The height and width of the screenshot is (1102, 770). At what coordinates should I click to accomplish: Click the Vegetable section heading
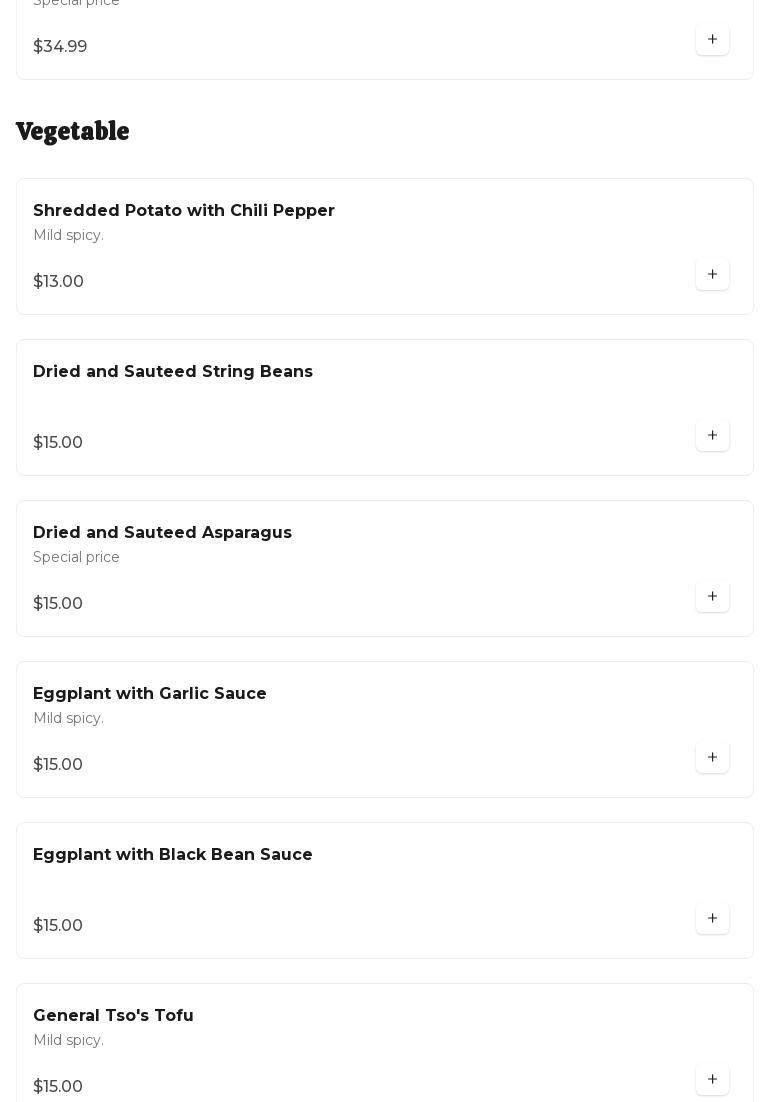[x=73, y=132]
